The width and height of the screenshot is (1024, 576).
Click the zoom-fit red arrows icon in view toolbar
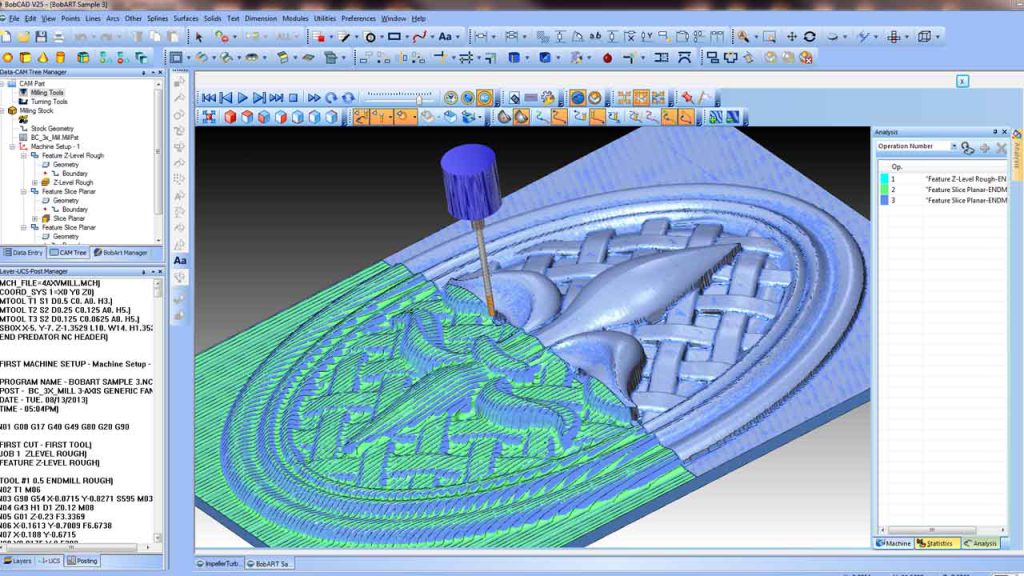[x=209, y=117]
